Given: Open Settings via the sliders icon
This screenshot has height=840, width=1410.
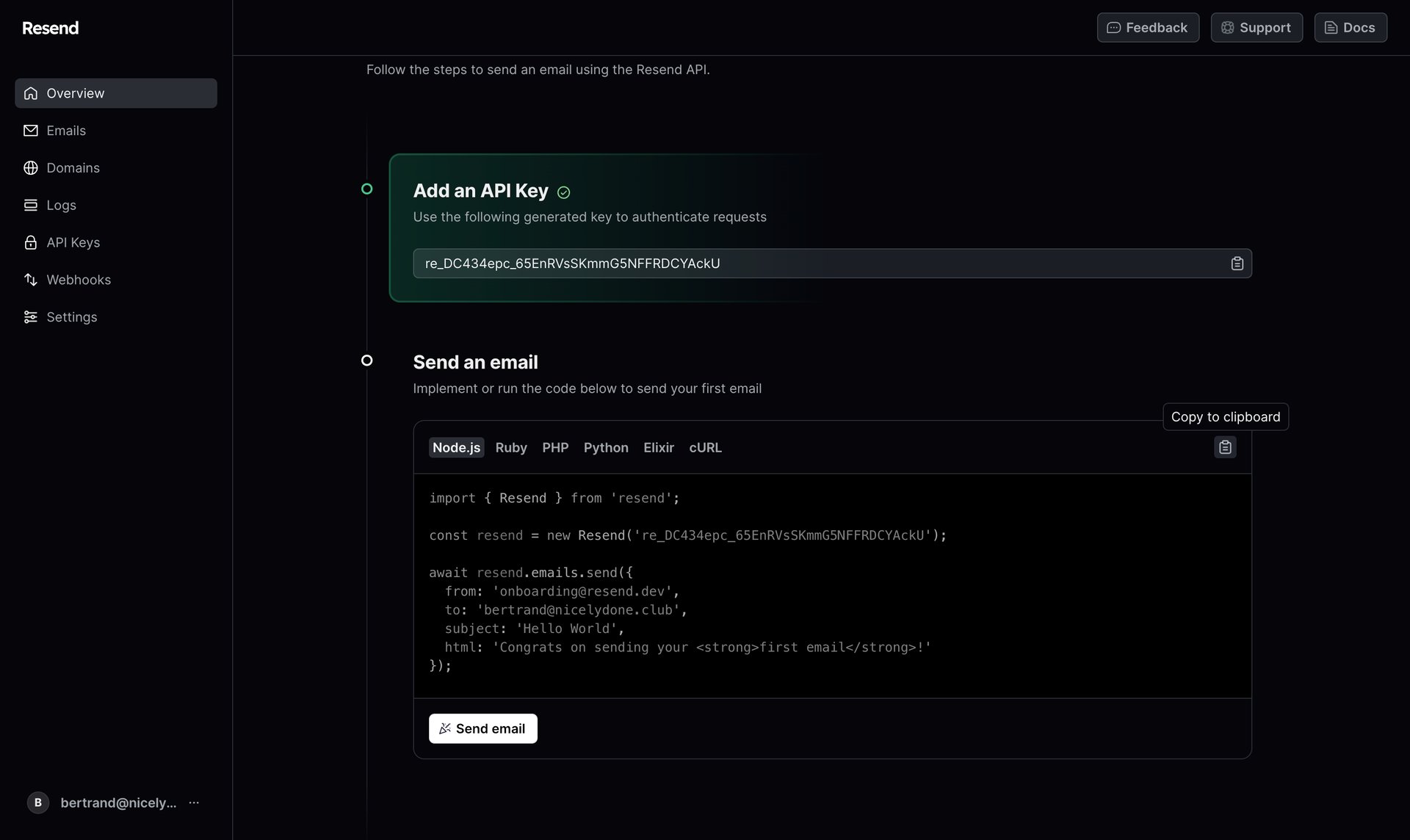Looking at the screenshot, I should [x=30, y=316].
